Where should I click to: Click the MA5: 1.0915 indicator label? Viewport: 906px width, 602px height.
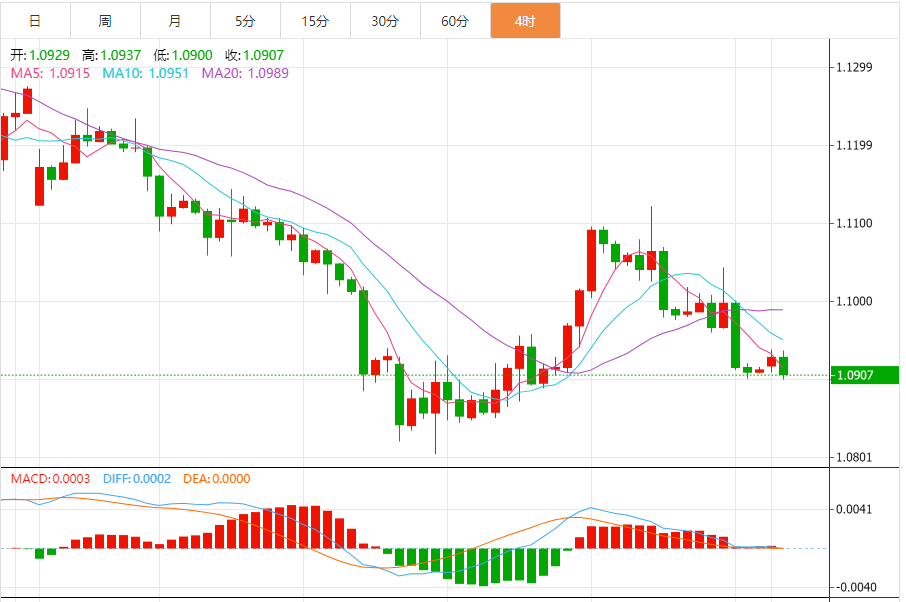pos(50,73)
